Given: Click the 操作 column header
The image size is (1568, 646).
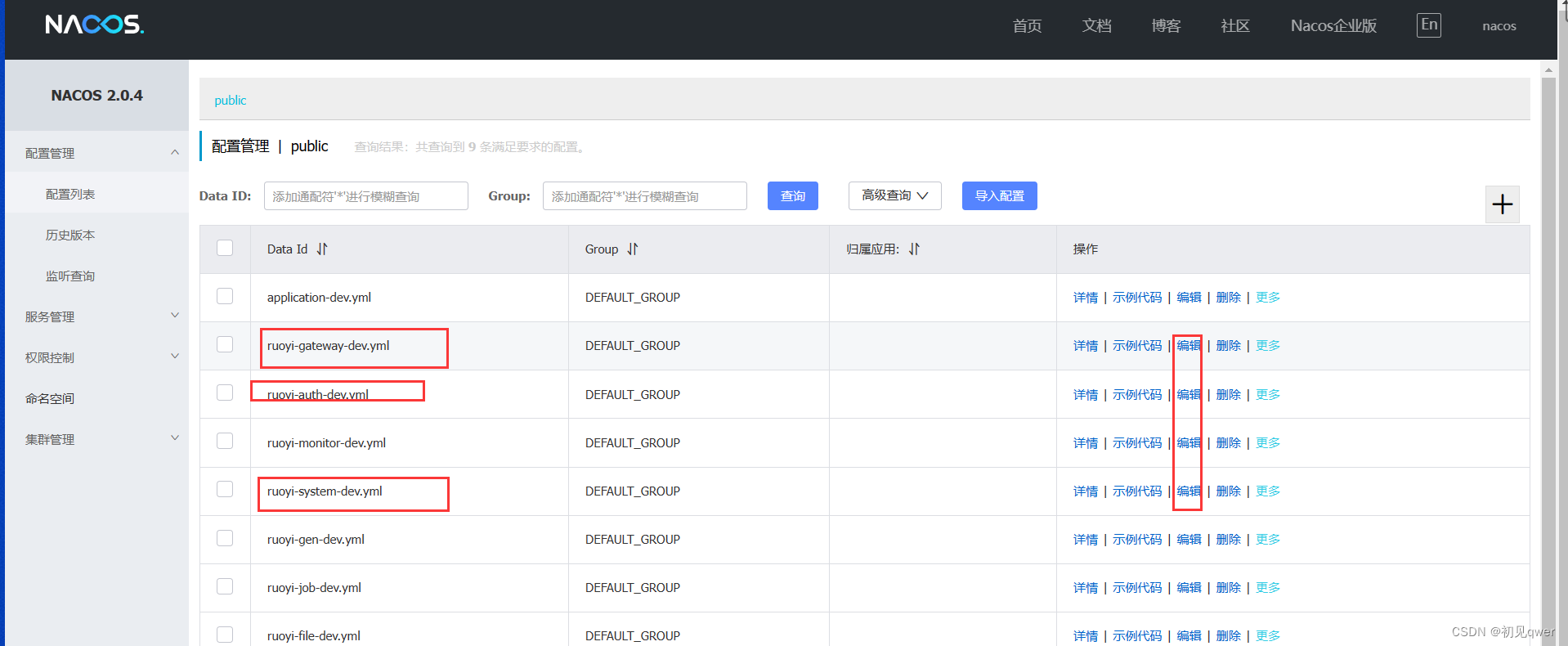Looking at the screenshot, I should (x=1292, y=249).
